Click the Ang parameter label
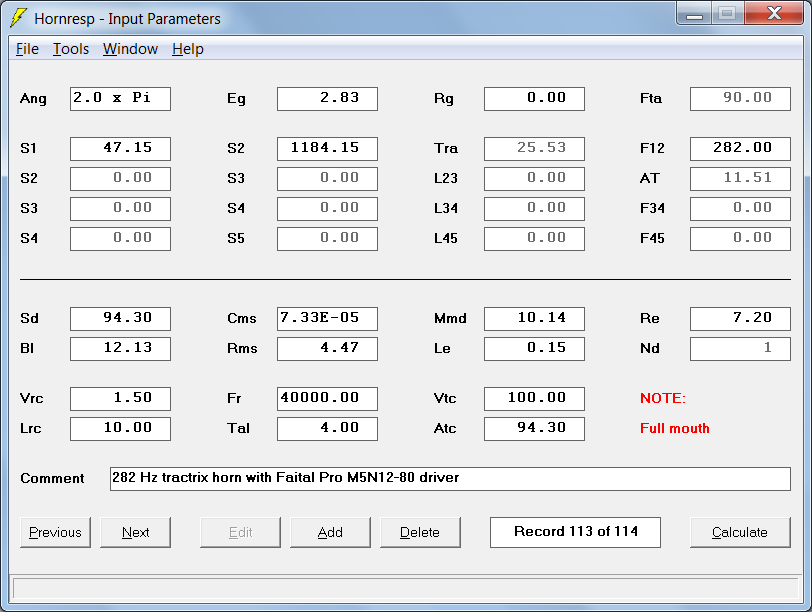The width and height of the screenshot is (812, 612). tap(33, 99)
